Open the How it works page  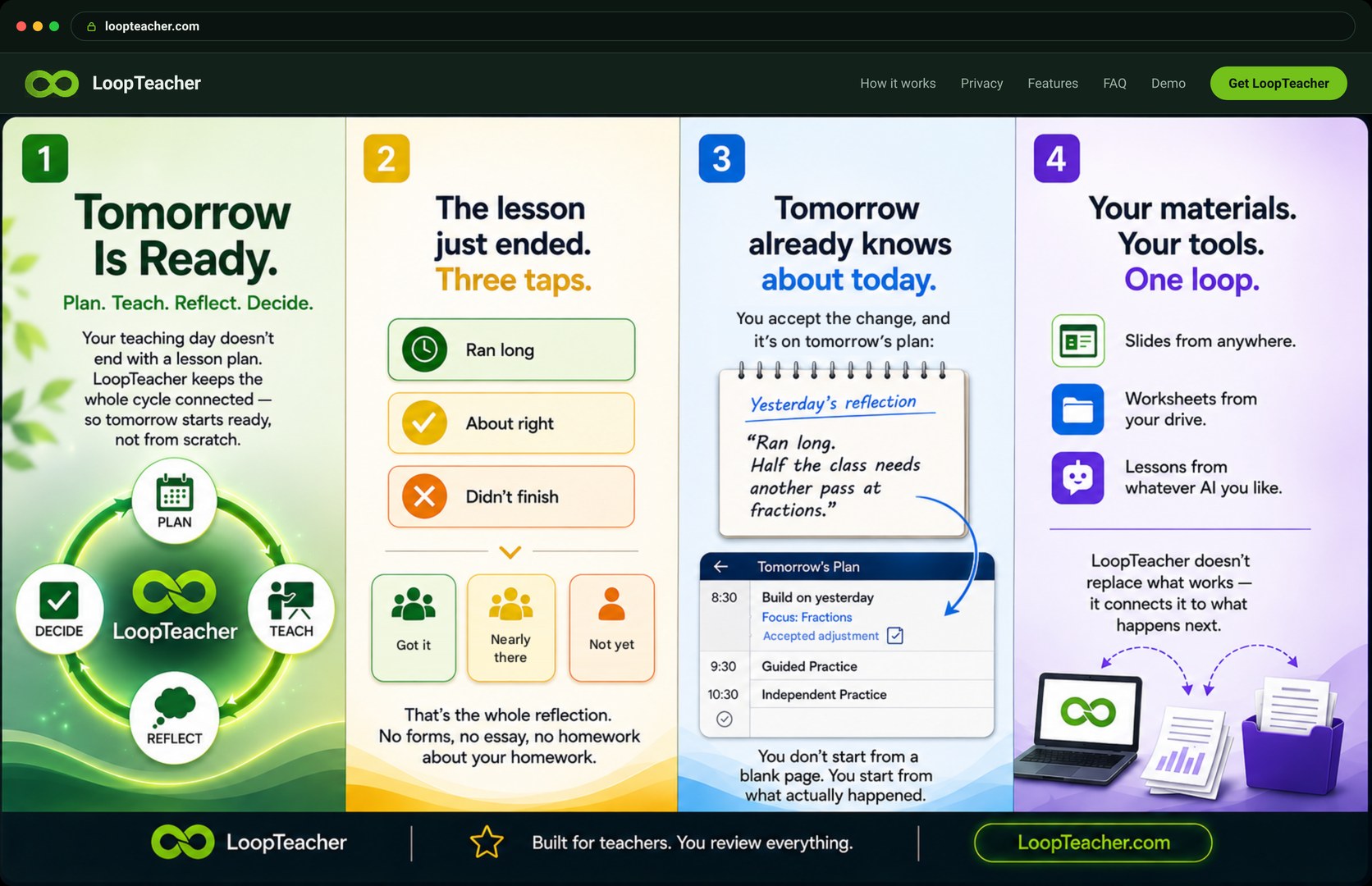[x=898, y=84]
